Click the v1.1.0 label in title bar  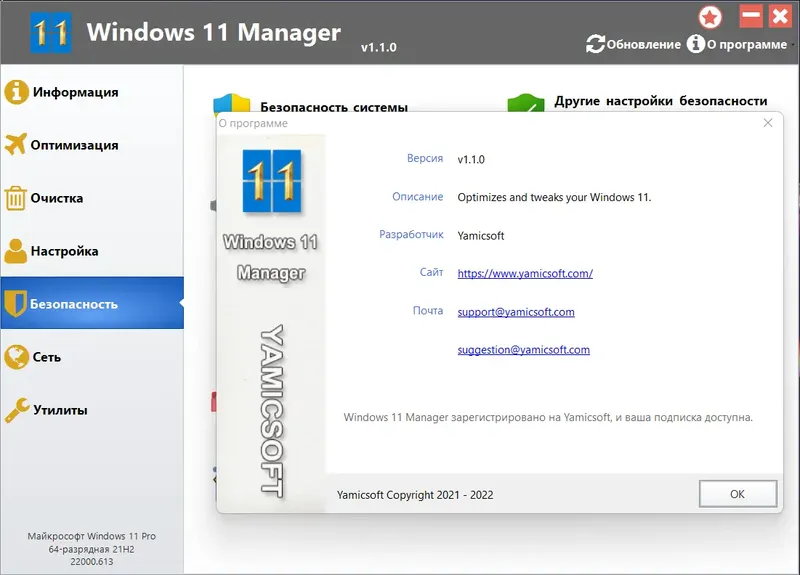click(379, 47)
